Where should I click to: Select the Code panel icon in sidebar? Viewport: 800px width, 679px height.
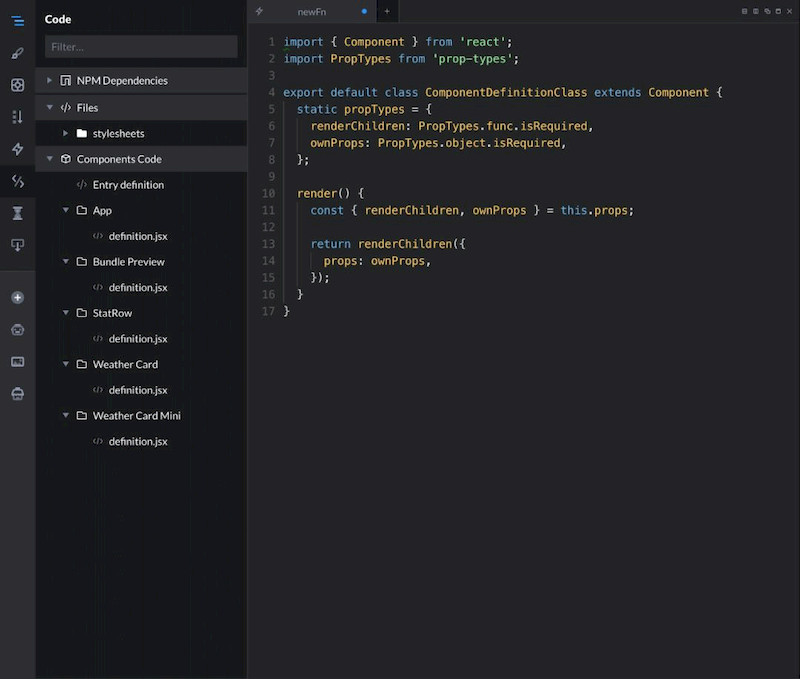(x=18, y=181)
